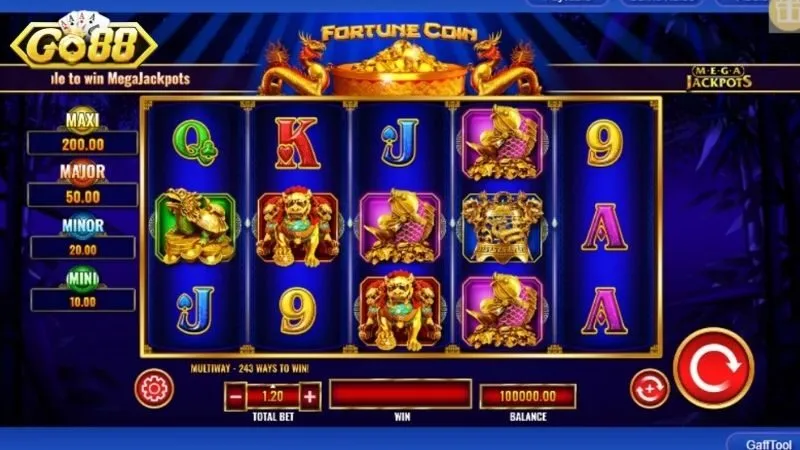The image size is (800, 450).
Task: Click the GO88 logo
Action: (84, 42)
